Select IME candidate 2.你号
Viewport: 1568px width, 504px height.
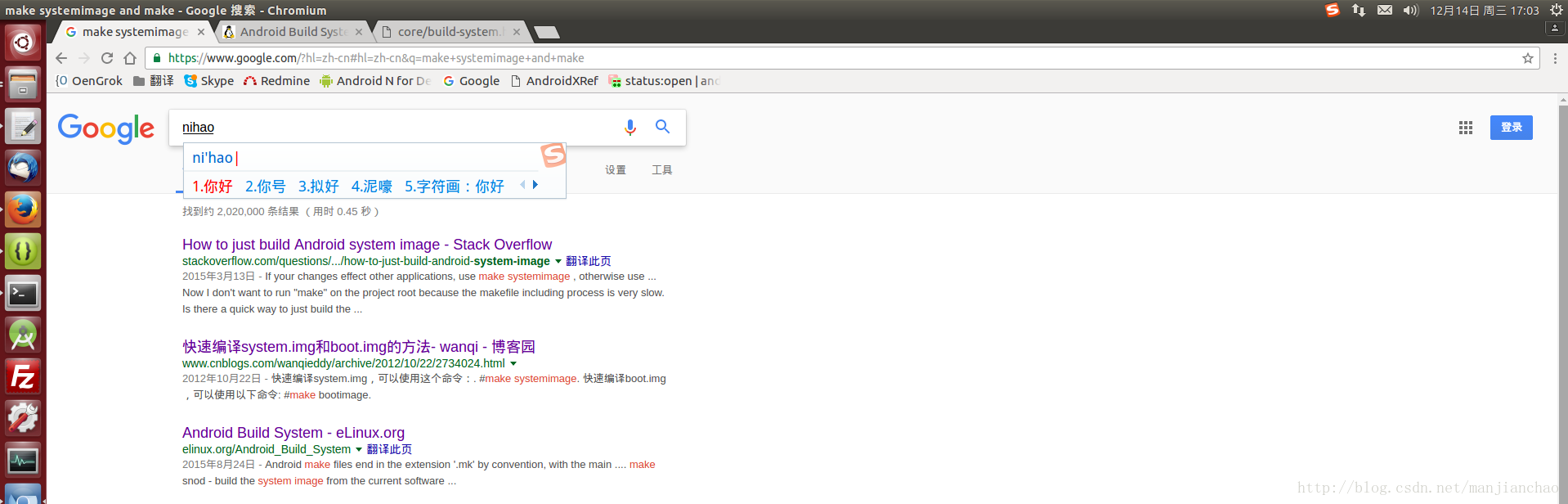tap(266, 187)
